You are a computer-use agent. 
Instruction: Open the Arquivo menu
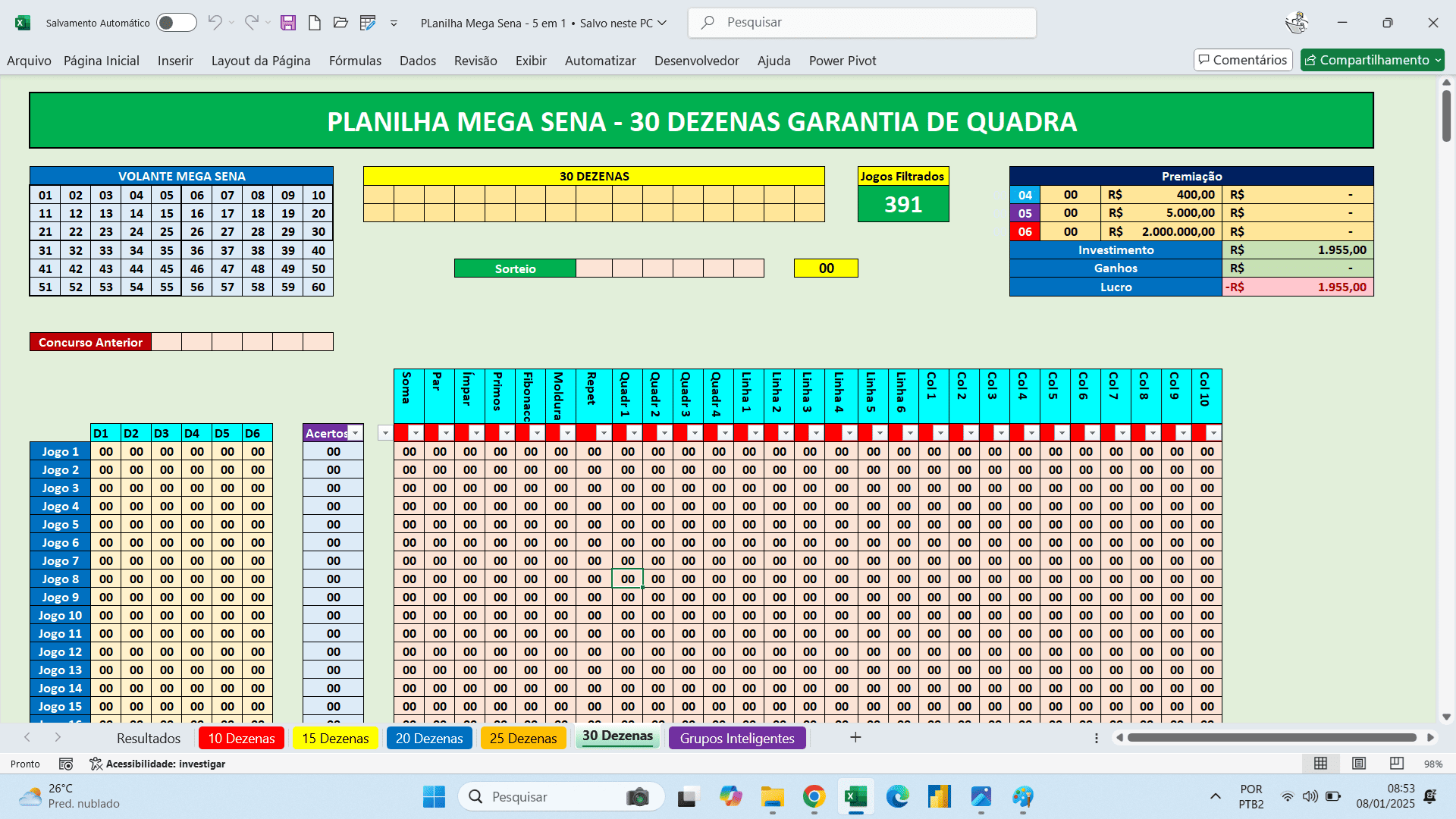29,61
